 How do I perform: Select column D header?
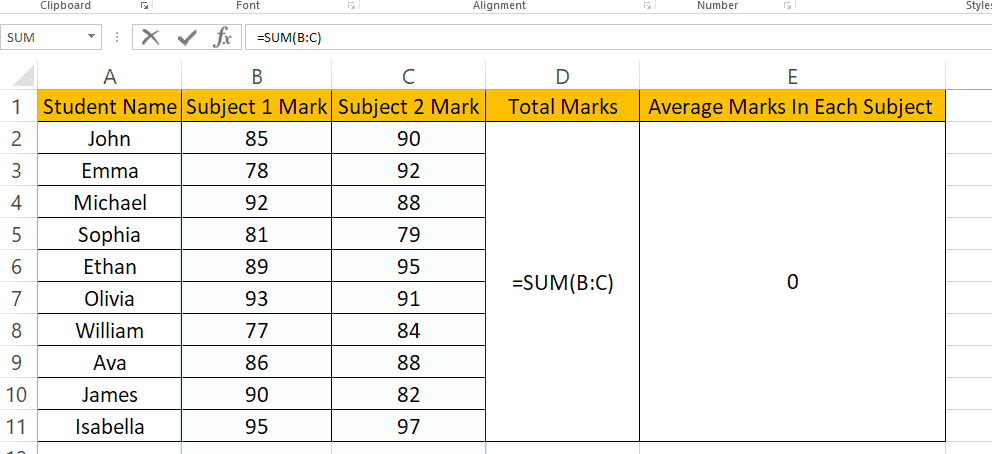coord(562,76)
